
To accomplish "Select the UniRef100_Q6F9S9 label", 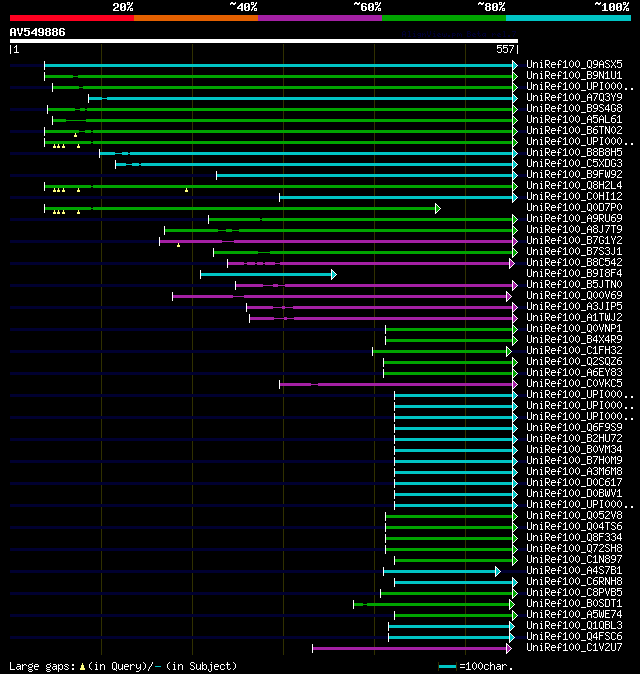I will (574, 428).
